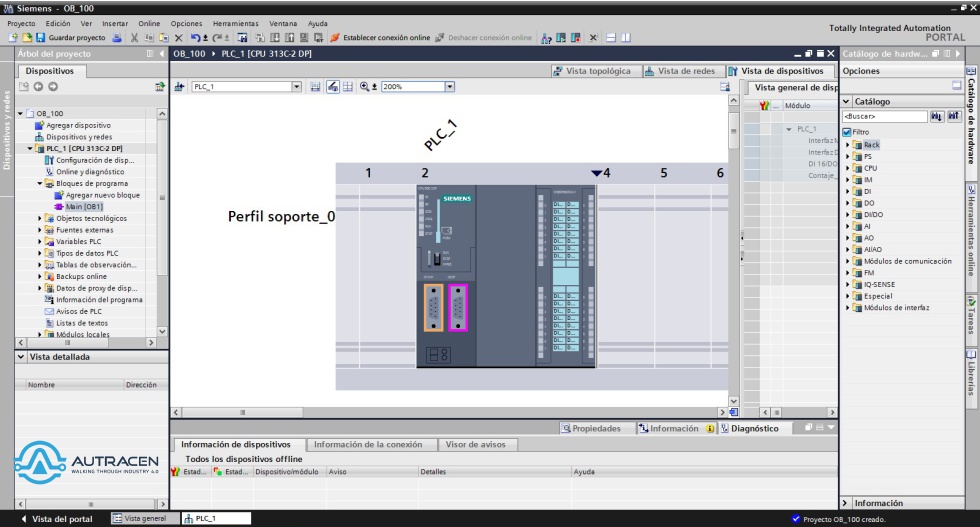Expand the Información section in catalog
The image size is (980, 527).
click(846, 503)
